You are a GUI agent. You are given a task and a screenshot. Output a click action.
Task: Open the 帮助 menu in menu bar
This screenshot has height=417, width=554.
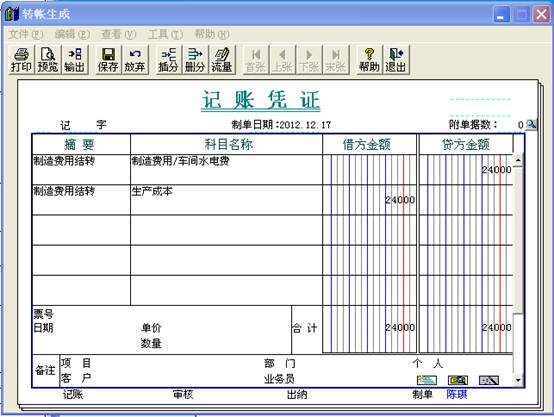(212, 34)
